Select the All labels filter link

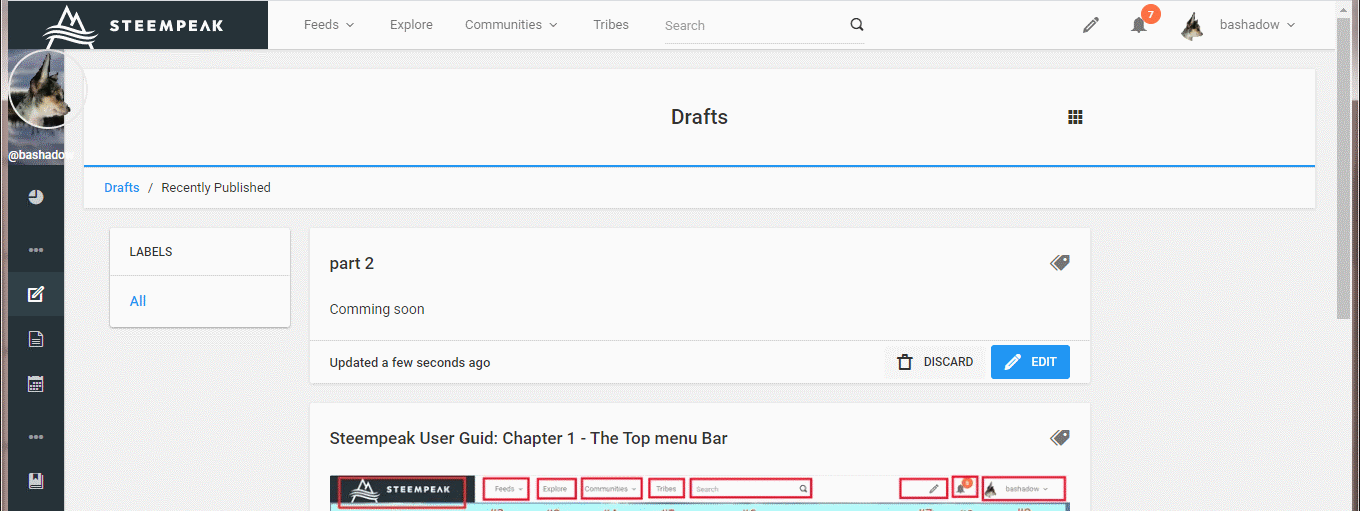(x=138, y=301)
